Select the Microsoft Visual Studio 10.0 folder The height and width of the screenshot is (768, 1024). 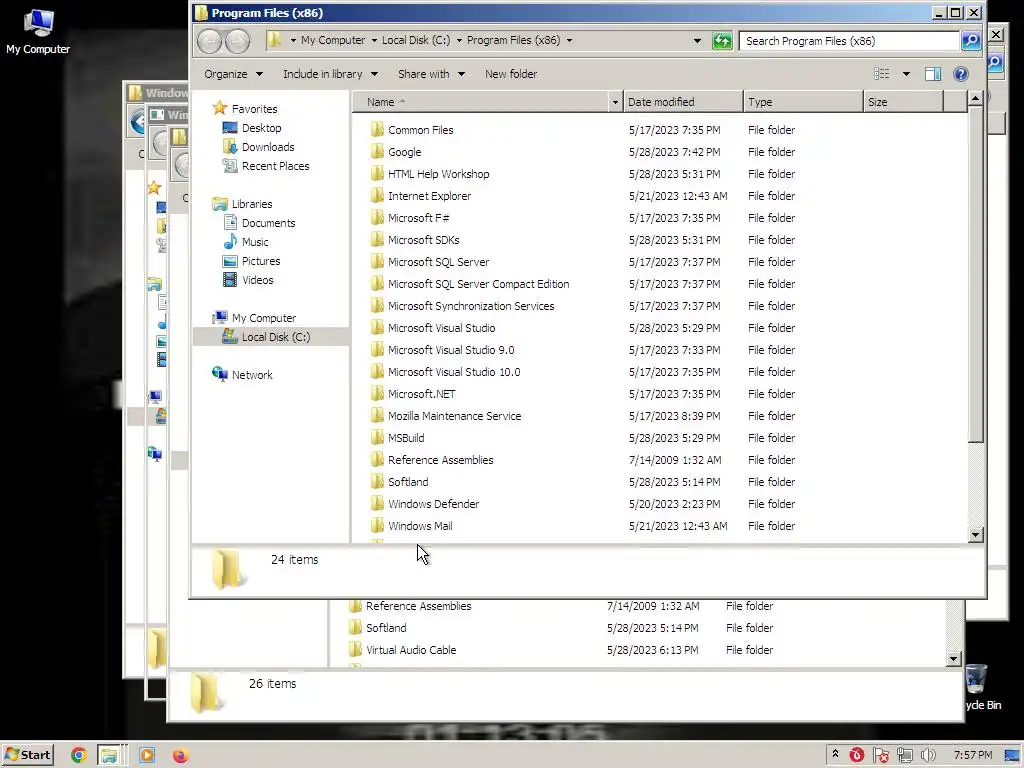coord(454,372)
